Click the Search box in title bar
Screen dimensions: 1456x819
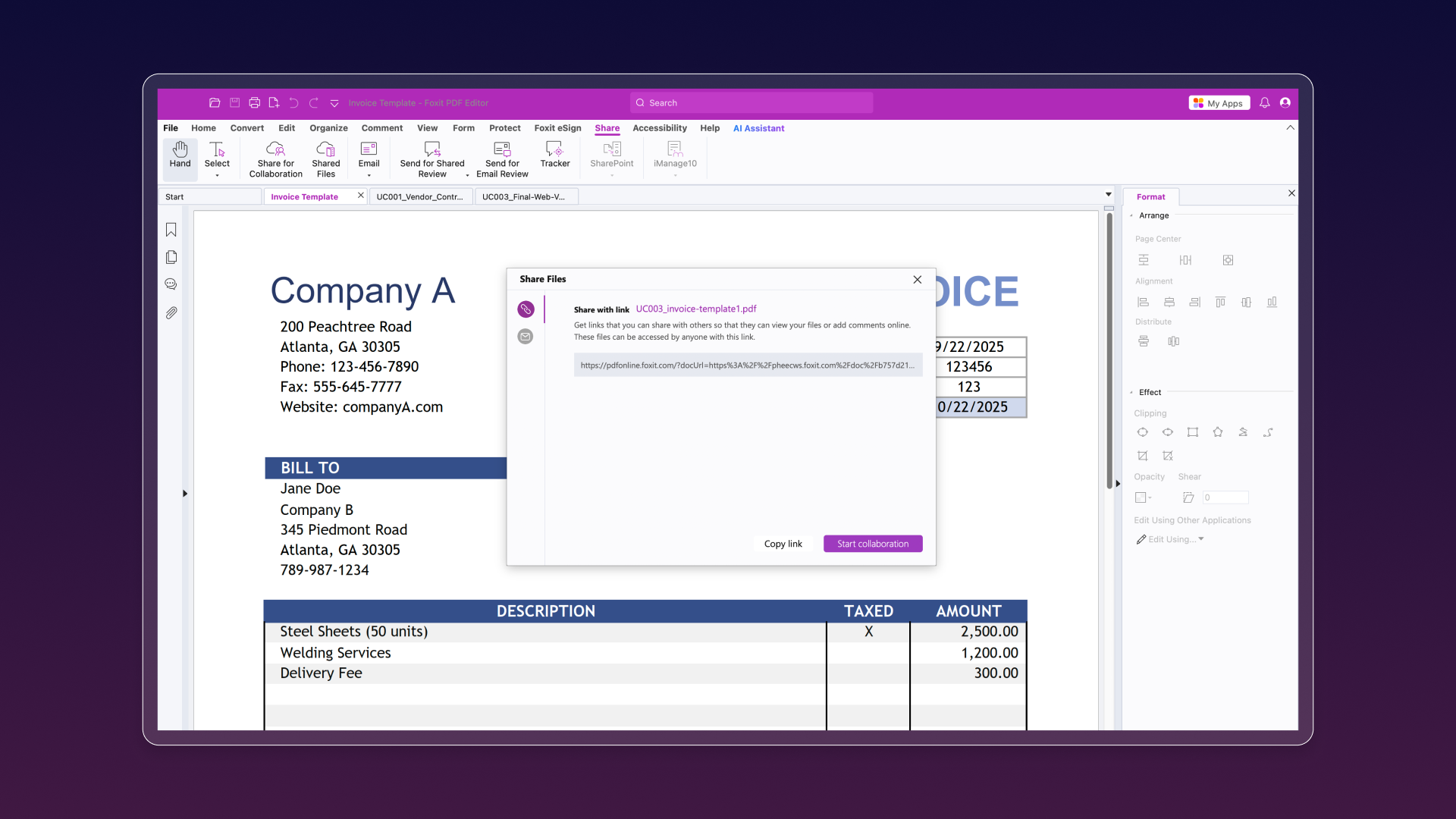[751, 103]
